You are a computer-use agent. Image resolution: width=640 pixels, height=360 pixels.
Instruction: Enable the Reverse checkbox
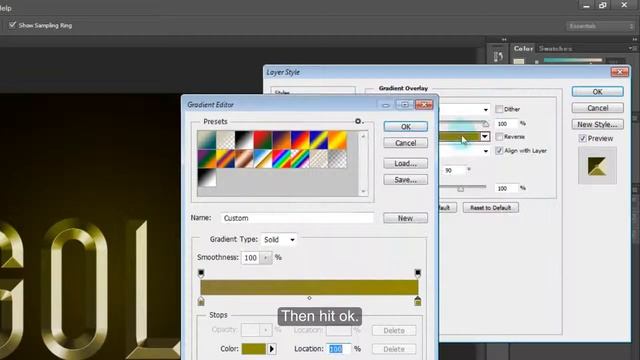(x=499, y=136)
